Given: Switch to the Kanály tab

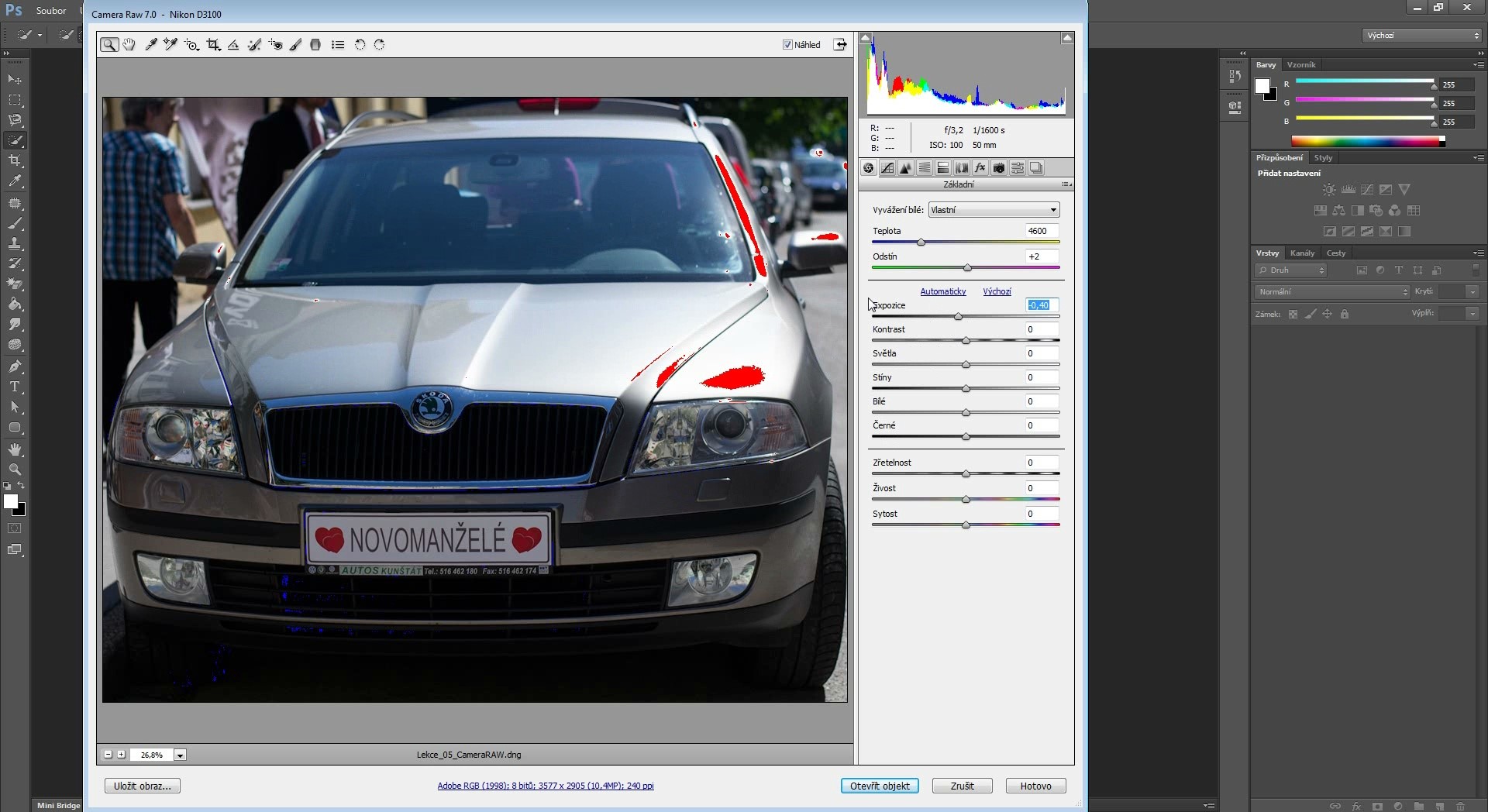Looking at the screenshot, I should point(1302,253).
